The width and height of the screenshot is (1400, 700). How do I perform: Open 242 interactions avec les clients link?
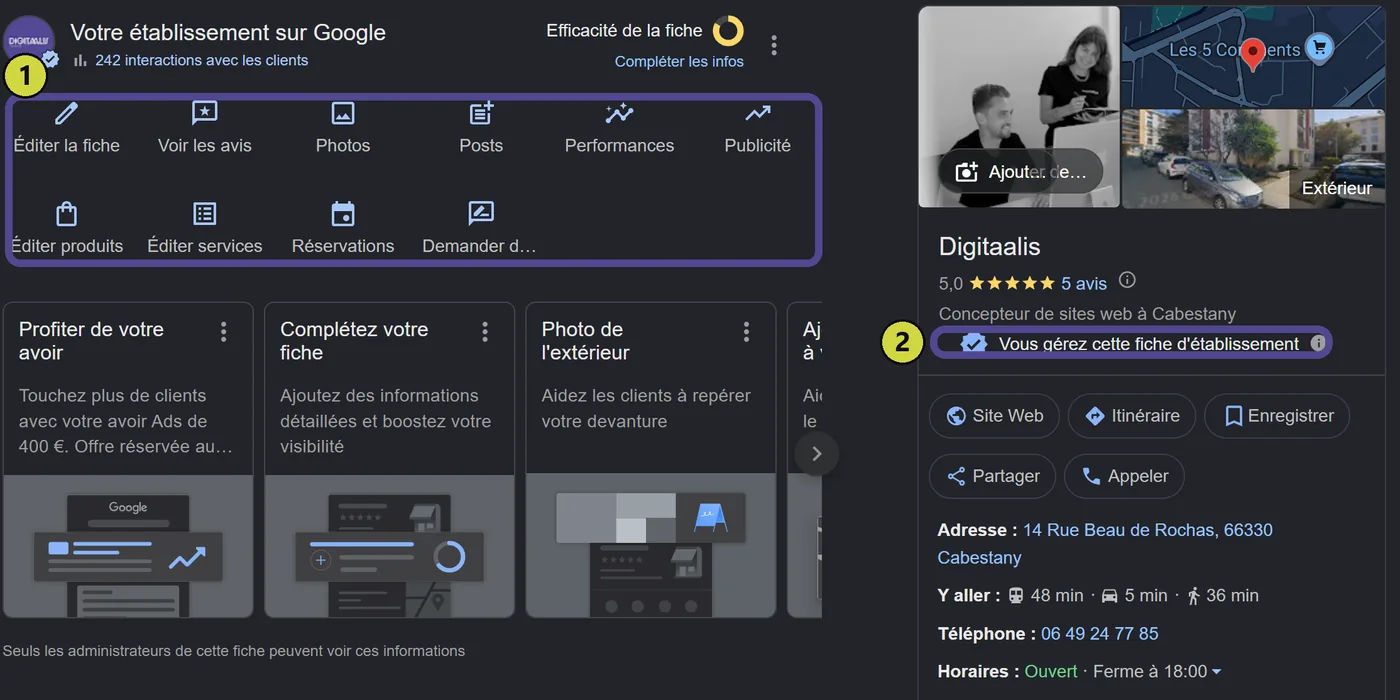click(201, 60)
